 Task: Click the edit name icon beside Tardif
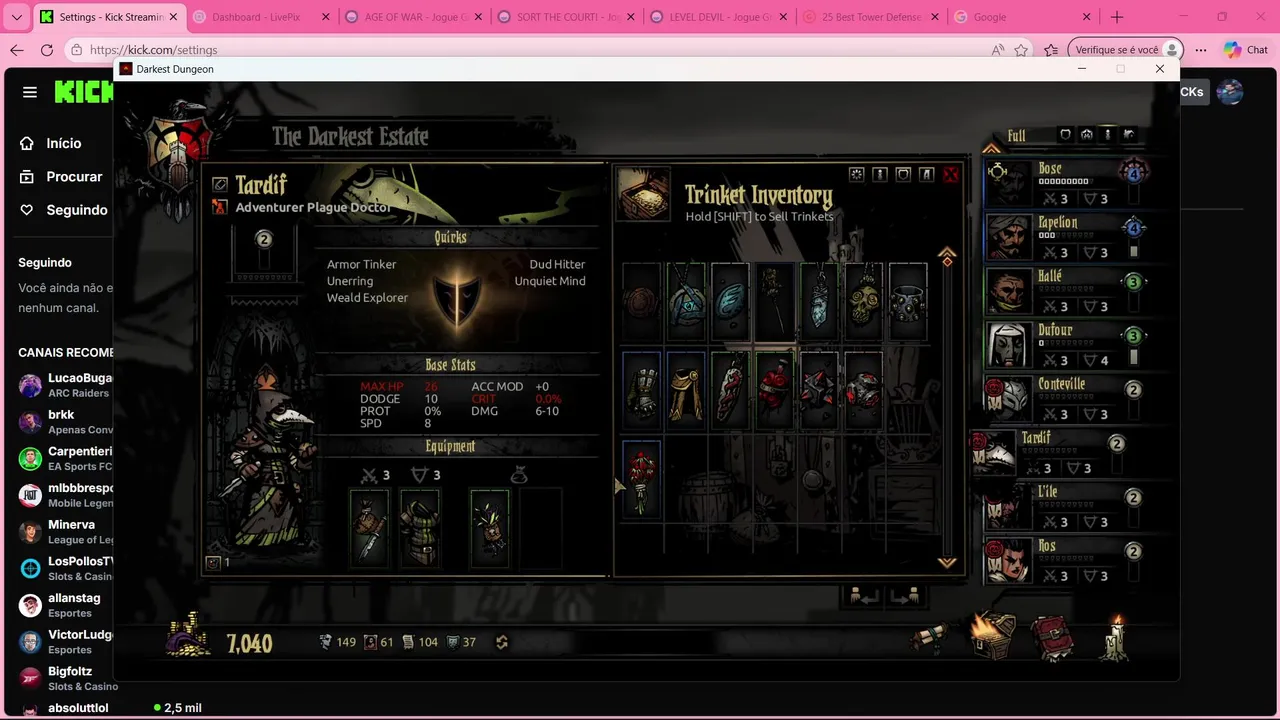pyautogui.click(x=220, y=185)
